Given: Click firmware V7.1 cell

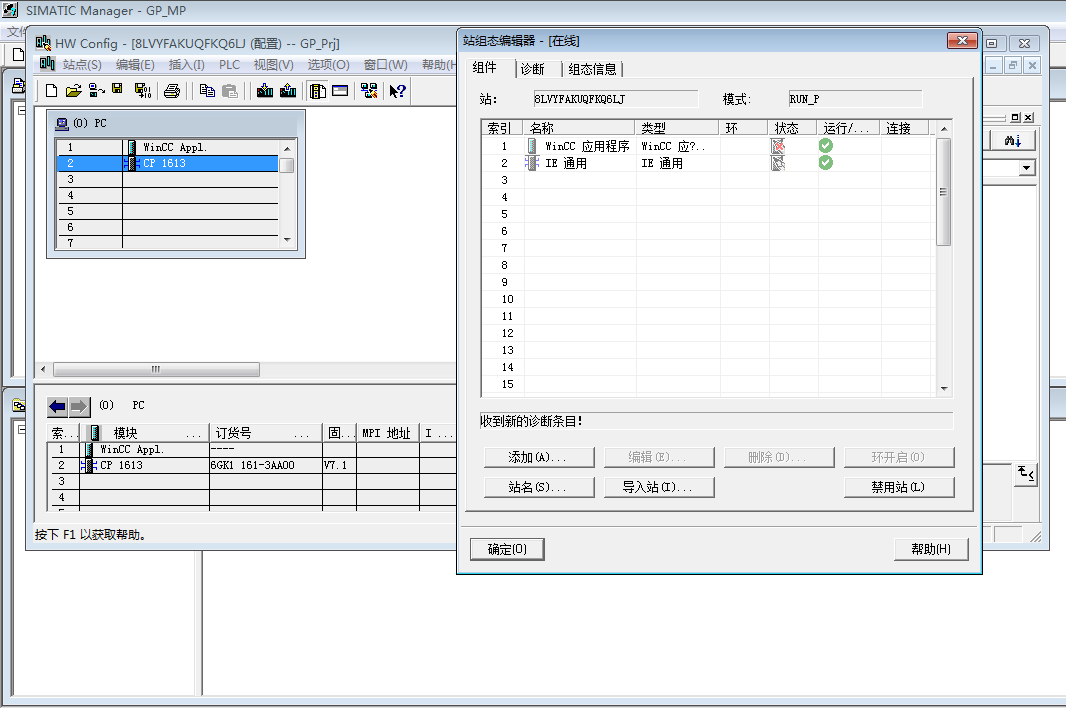Looking at the screenshot, I should click(x=339, y=466).
